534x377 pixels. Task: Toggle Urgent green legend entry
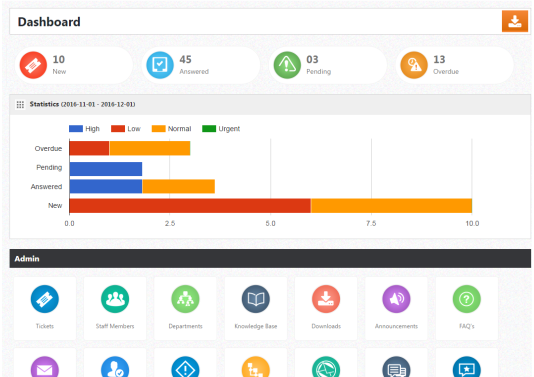(221, 129)
